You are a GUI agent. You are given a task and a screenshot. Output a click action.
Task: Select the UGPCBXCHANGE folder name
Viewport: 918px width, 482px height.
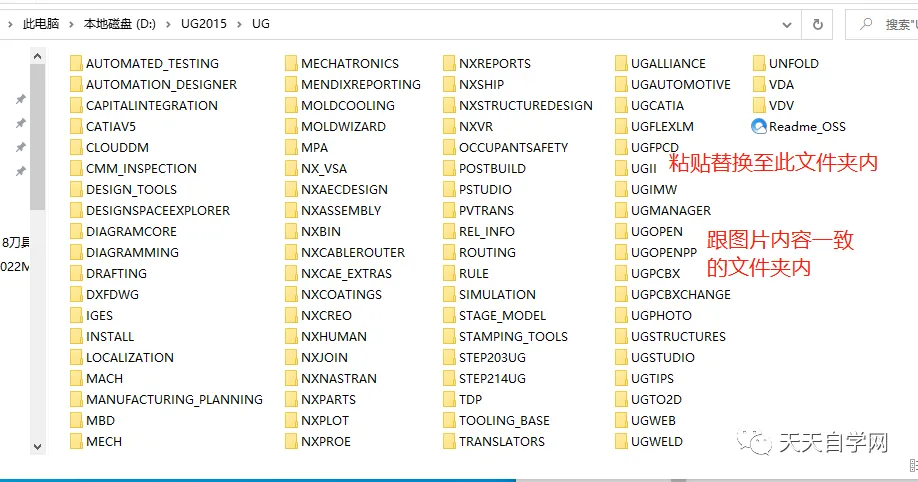(x=681, y=295)
